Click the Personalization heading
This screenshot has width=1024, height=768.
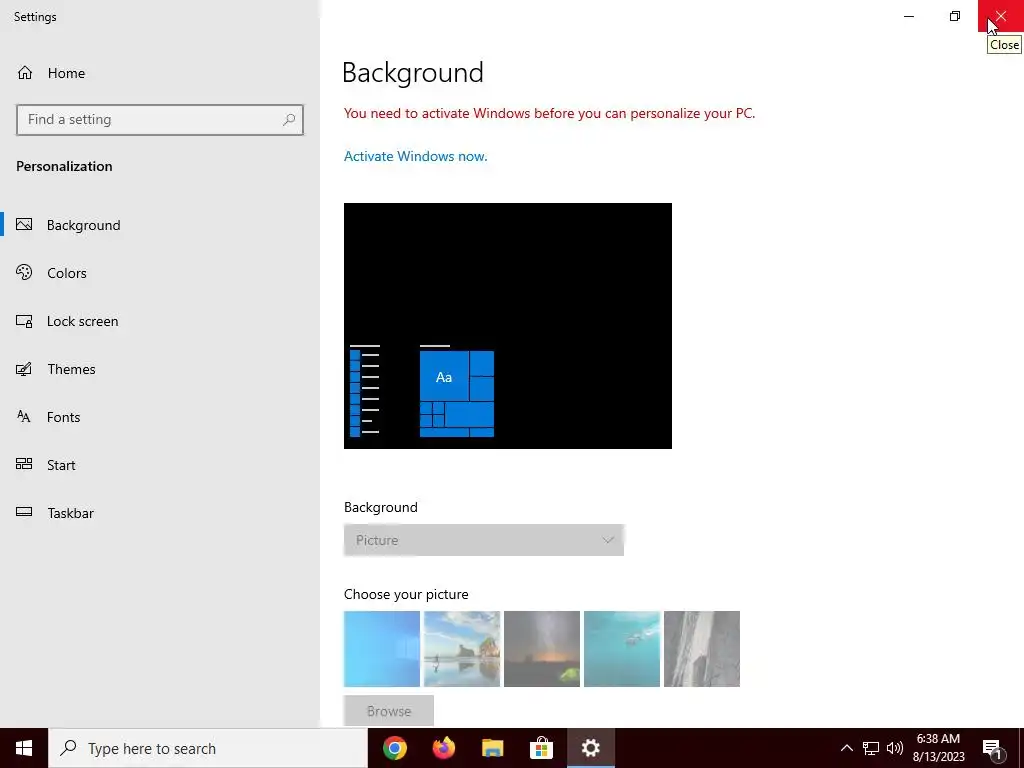[64, 166]
